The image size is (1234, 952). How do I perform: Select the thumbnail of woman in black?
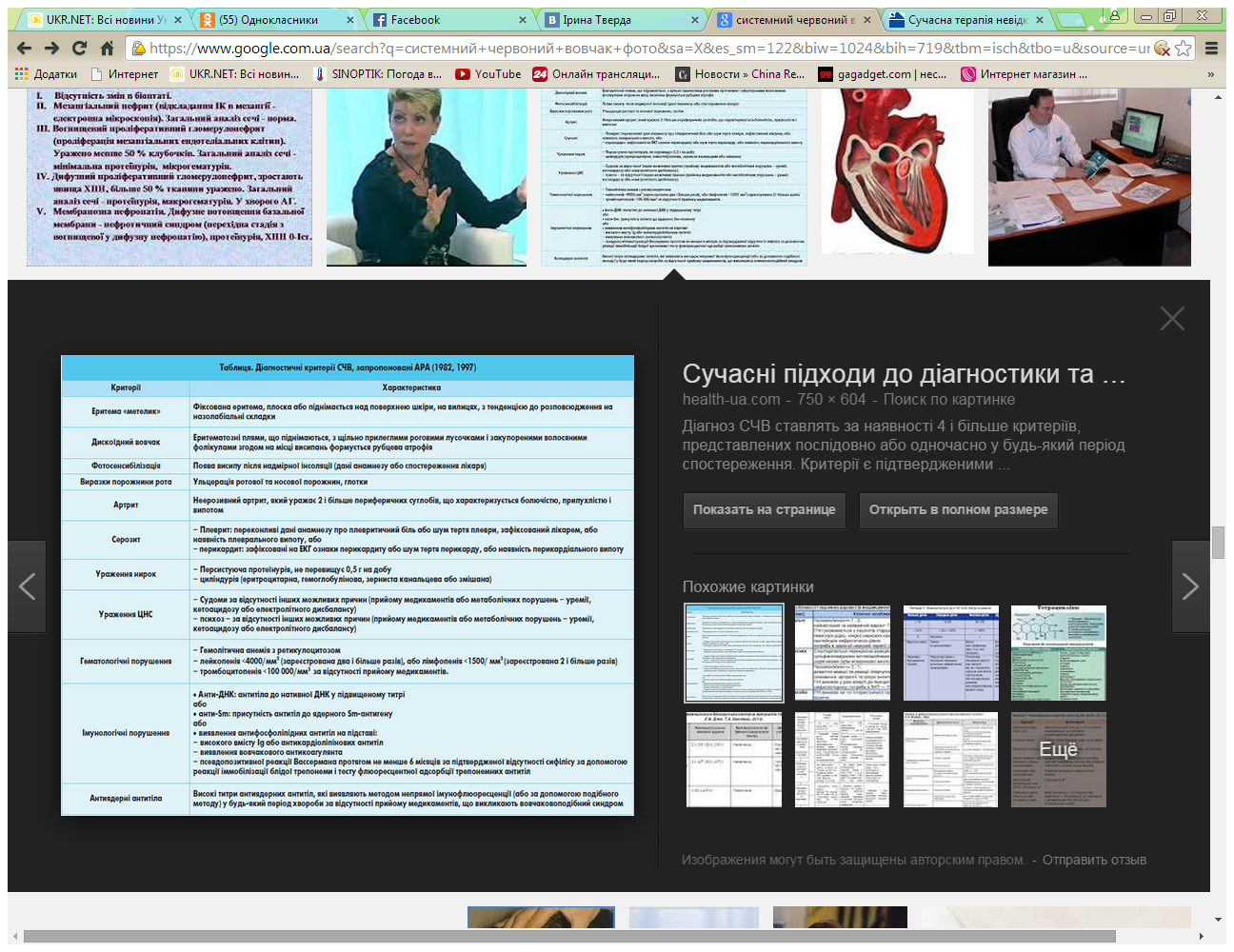[427, 177]
